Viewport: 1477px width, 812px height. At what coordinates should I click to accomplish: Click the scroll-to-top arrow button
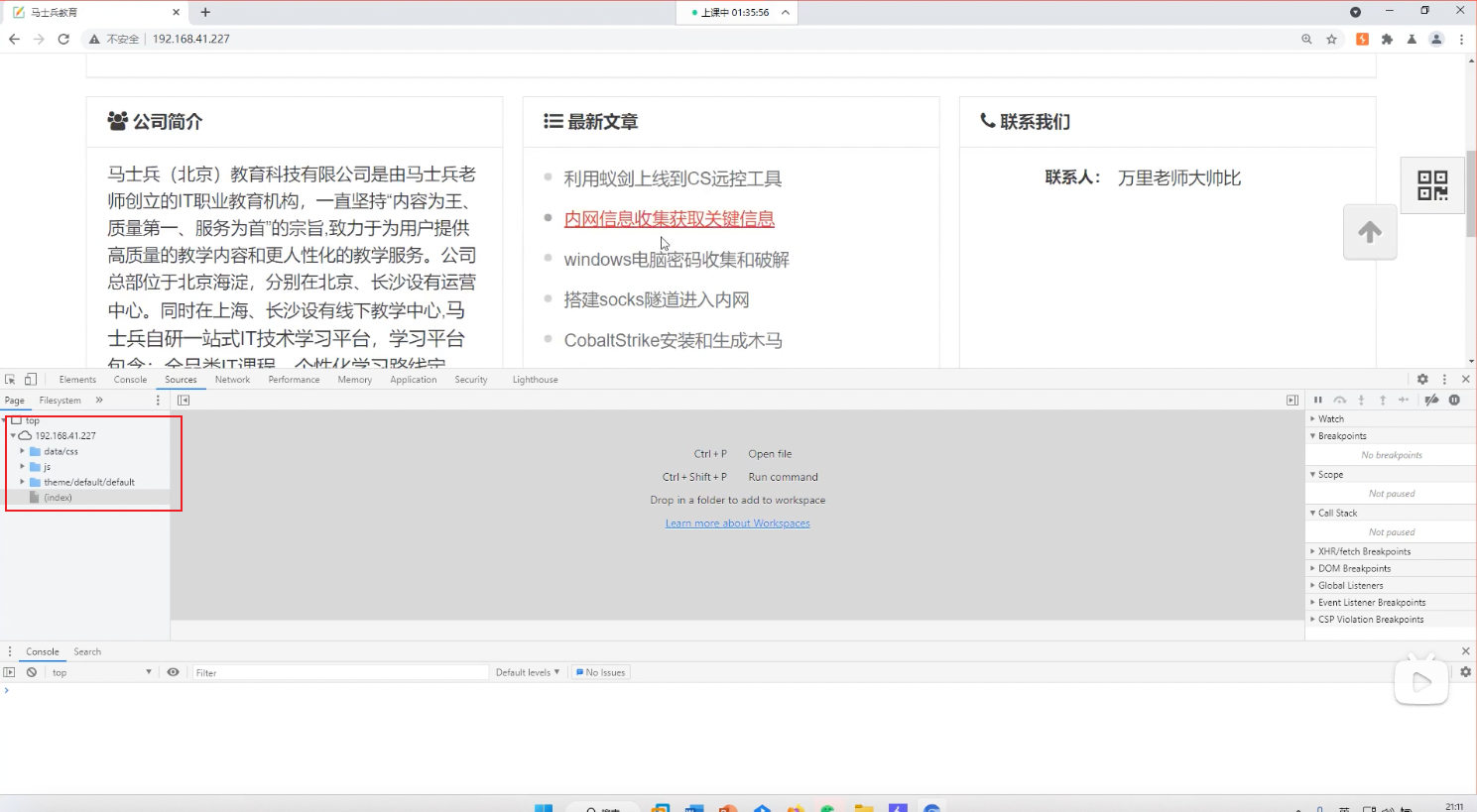click(1370, 232)
